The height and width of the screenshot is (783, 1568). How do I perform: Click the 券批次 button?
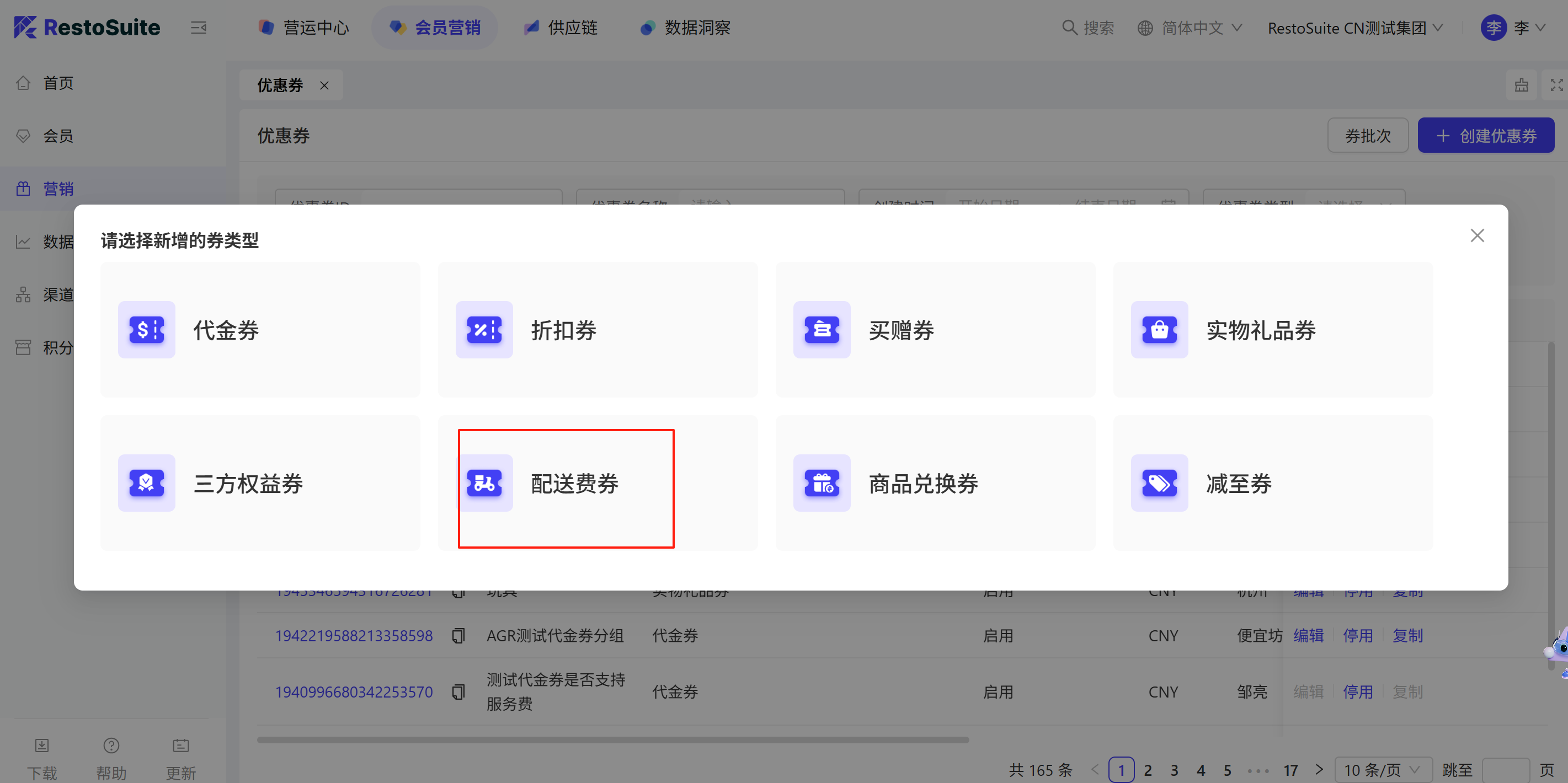click(x=1367, y=136)
